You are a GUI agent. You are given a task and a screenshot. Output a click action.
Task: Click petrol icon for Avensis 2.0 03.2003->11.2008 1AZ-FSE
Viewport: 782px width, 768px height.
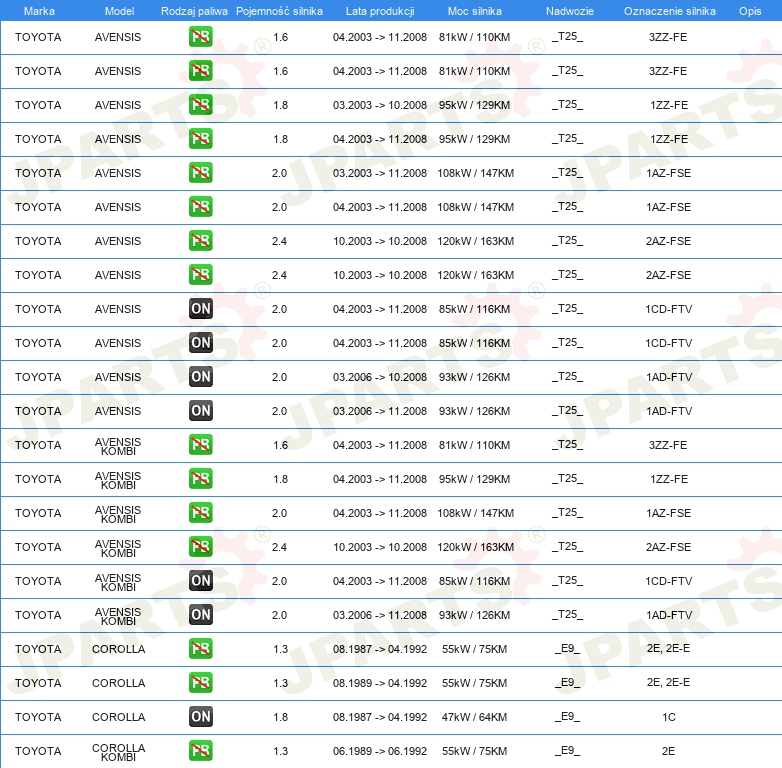coord(200,173)
